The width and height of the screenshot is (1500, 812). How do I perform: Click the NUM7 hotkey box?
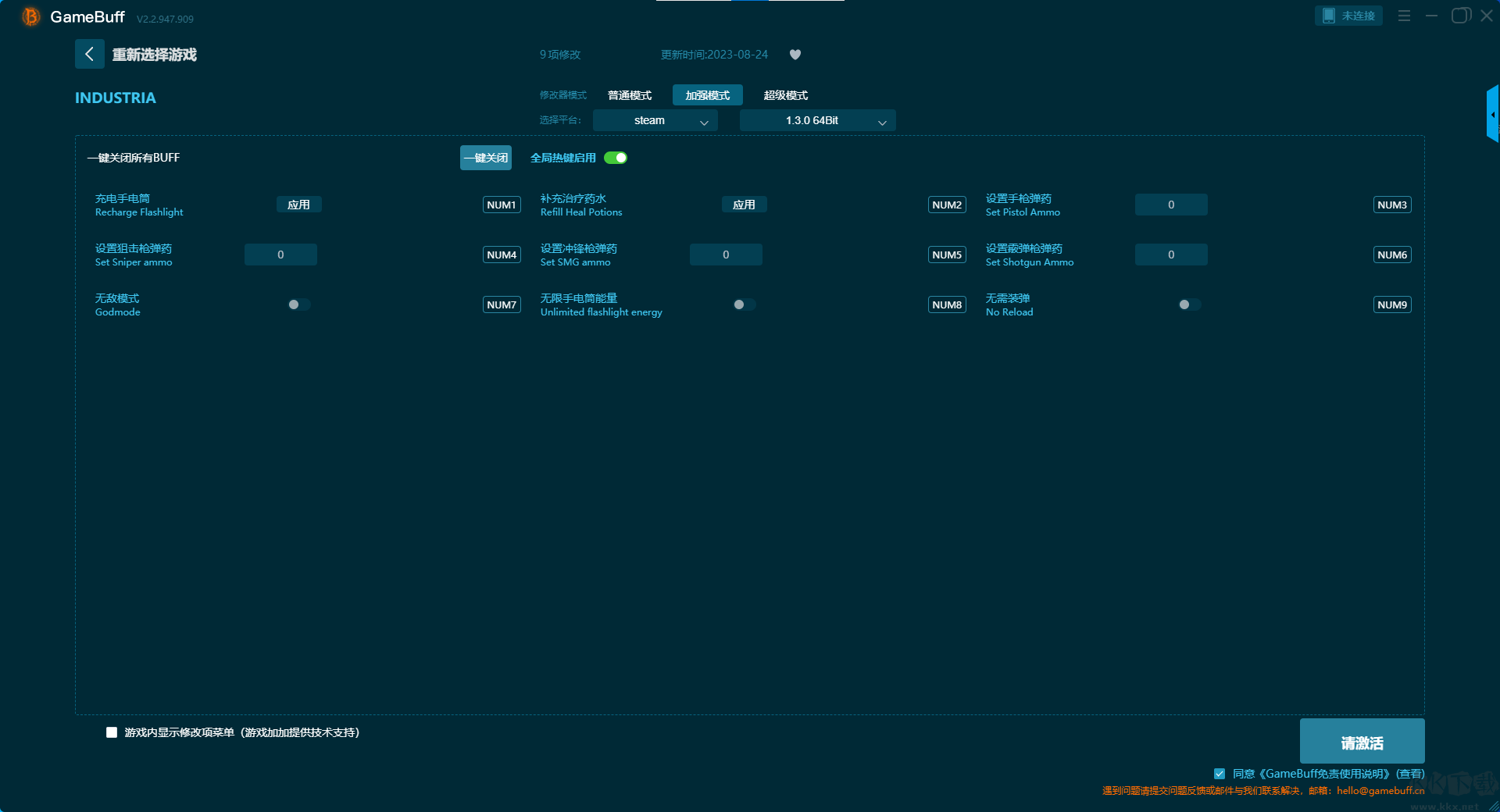(502, 304)
